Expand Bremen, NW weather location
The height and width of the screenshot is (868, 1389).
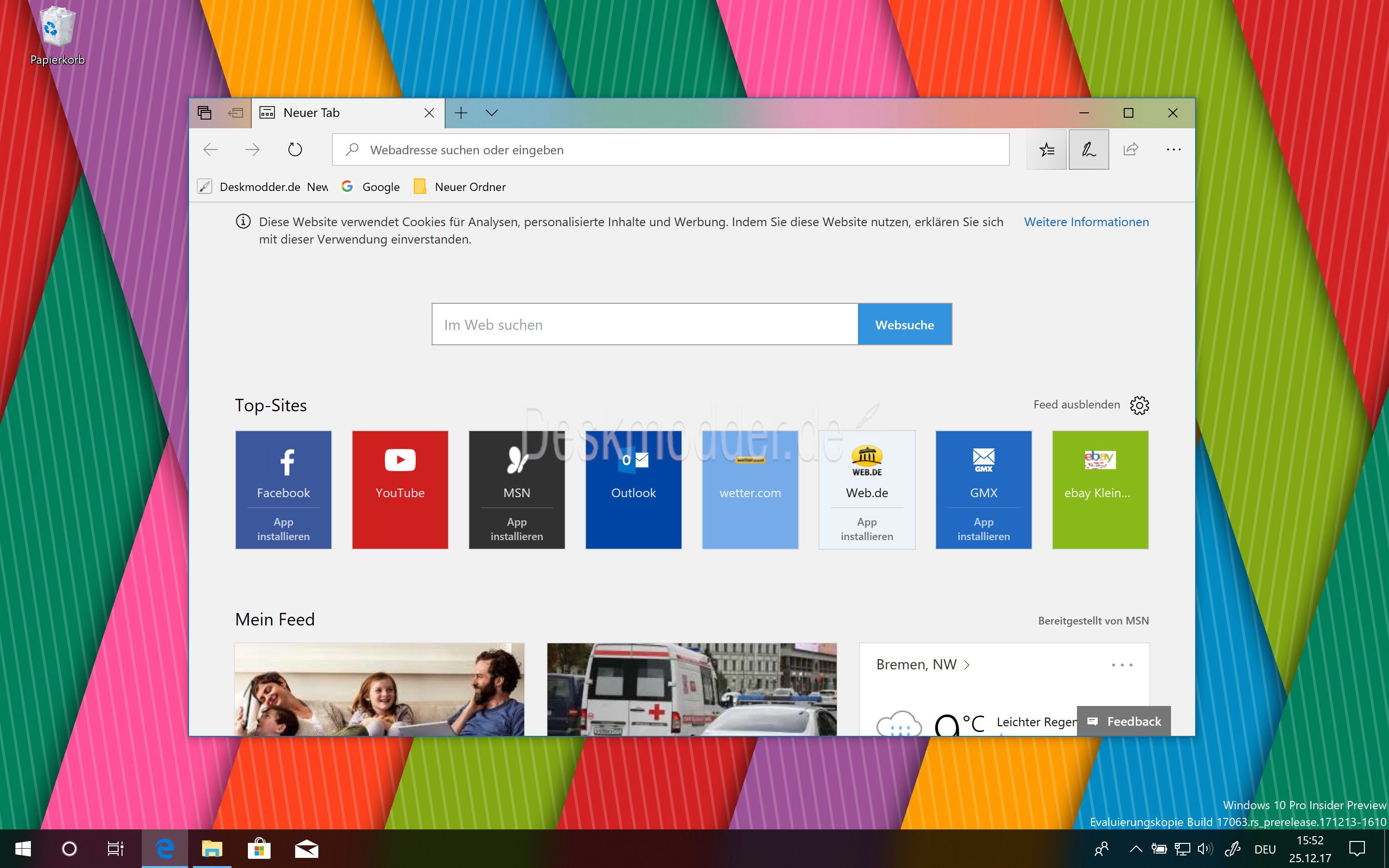[923, 665]
